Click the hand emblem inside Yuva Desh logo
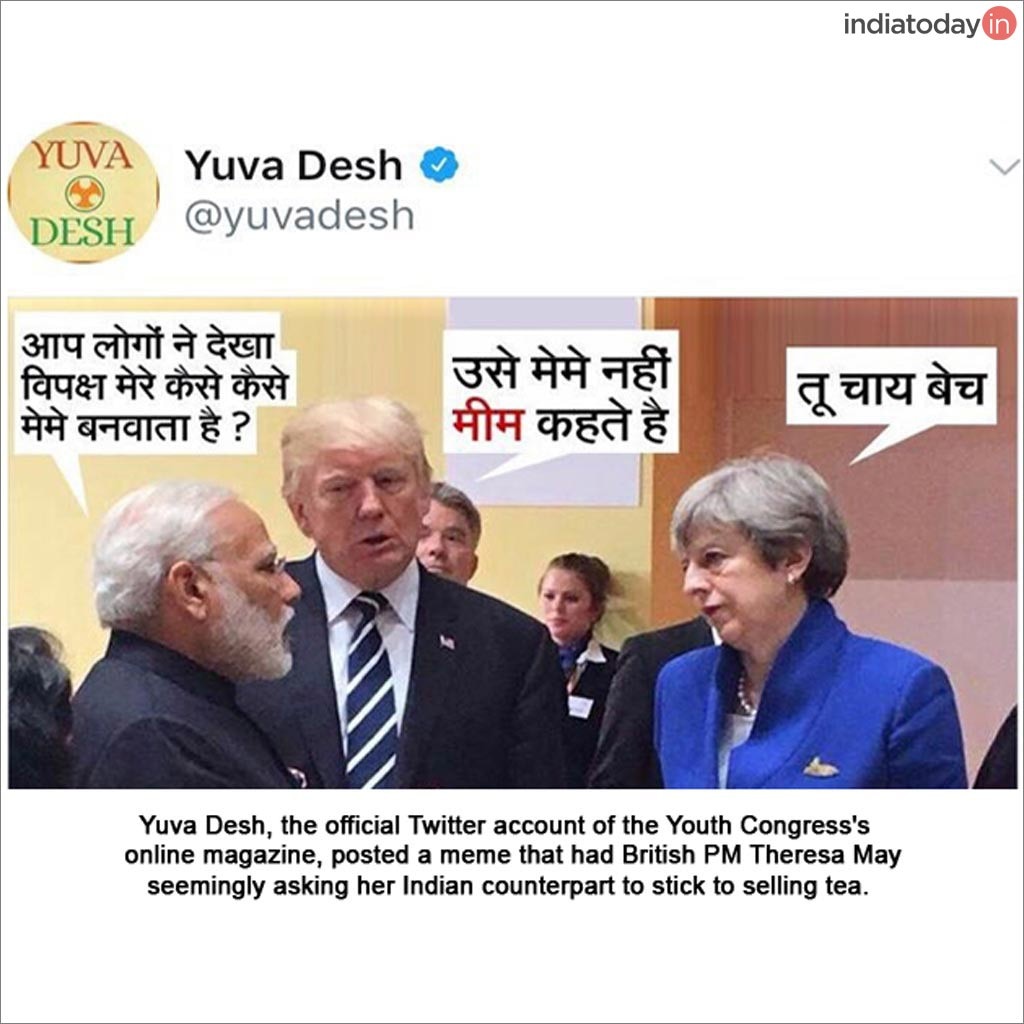1024x1024 pixels. (x=84, y=193)
